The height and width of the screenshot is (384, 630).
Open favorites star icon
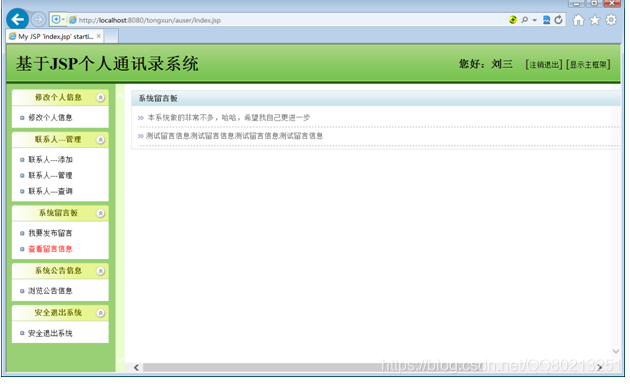click(x=595, y=20)
